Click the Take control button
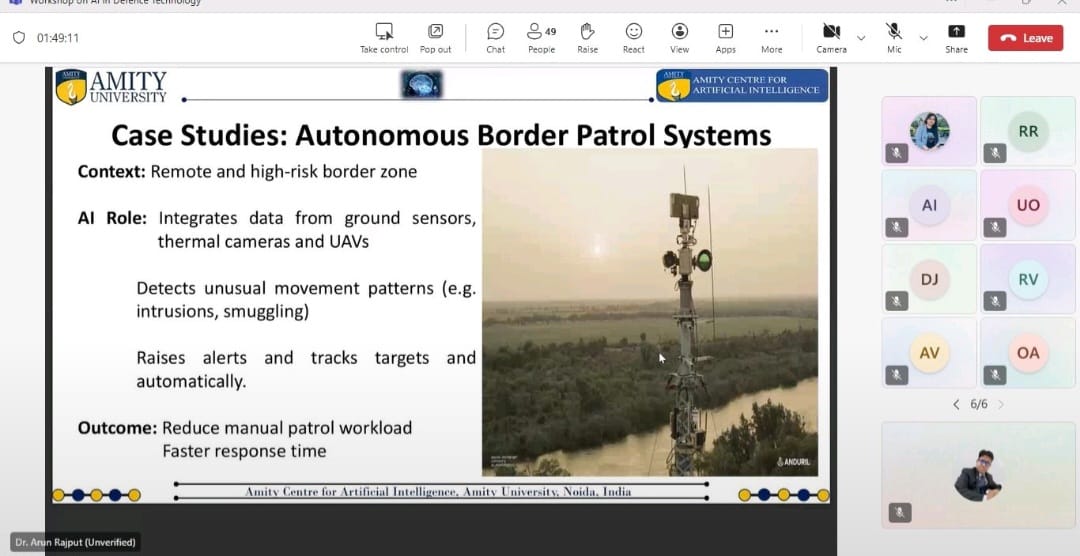 tap(384, 38)
